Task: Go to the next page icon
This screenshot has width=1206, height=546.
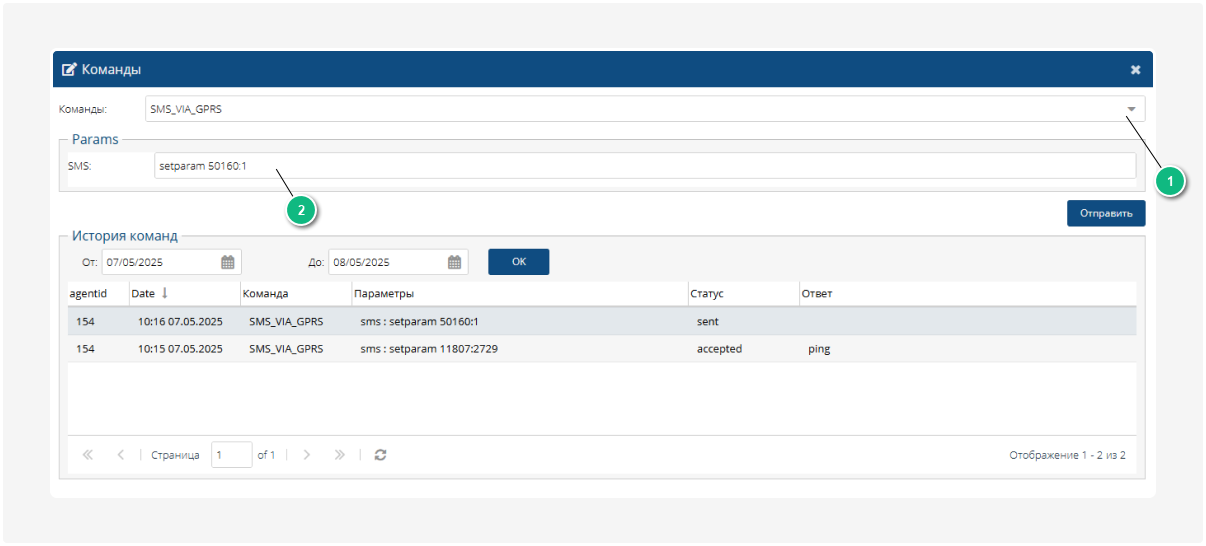Action: coord(307,455)
